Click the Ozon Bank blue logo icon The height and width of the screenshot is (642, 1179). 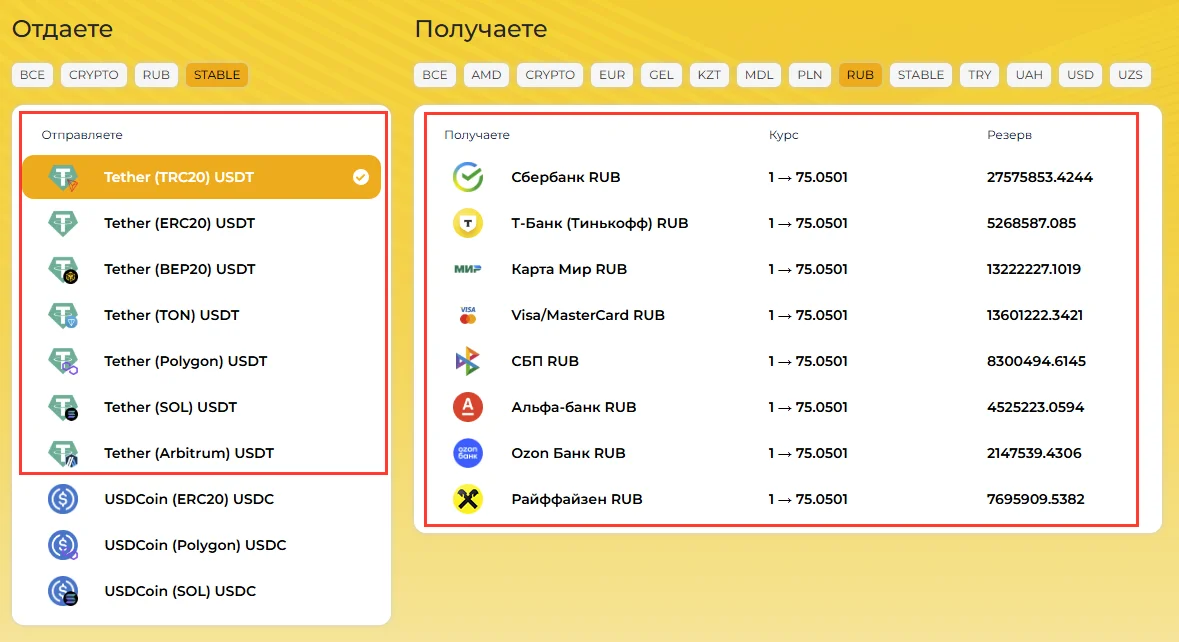tap(468, 453)
